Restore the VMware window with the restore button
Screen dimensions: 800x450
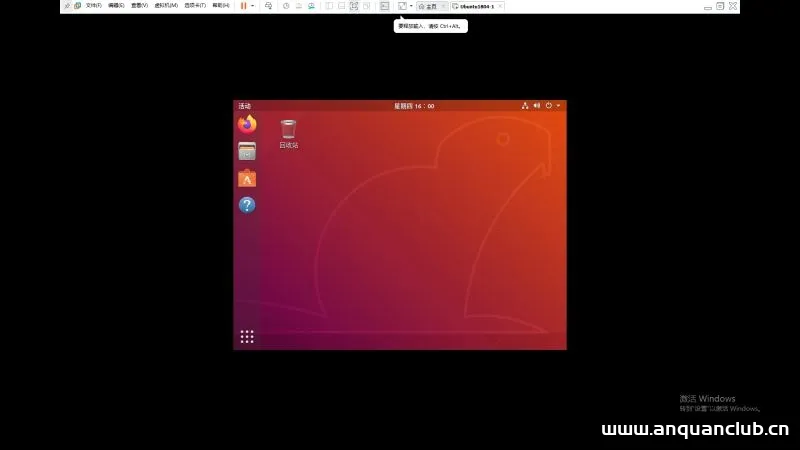(720, 6)
